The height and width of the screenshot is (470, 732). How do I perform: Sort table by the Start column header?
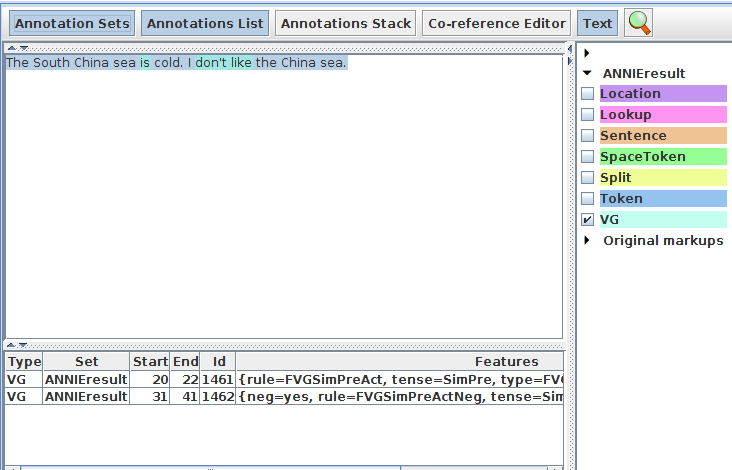[150, 361]
